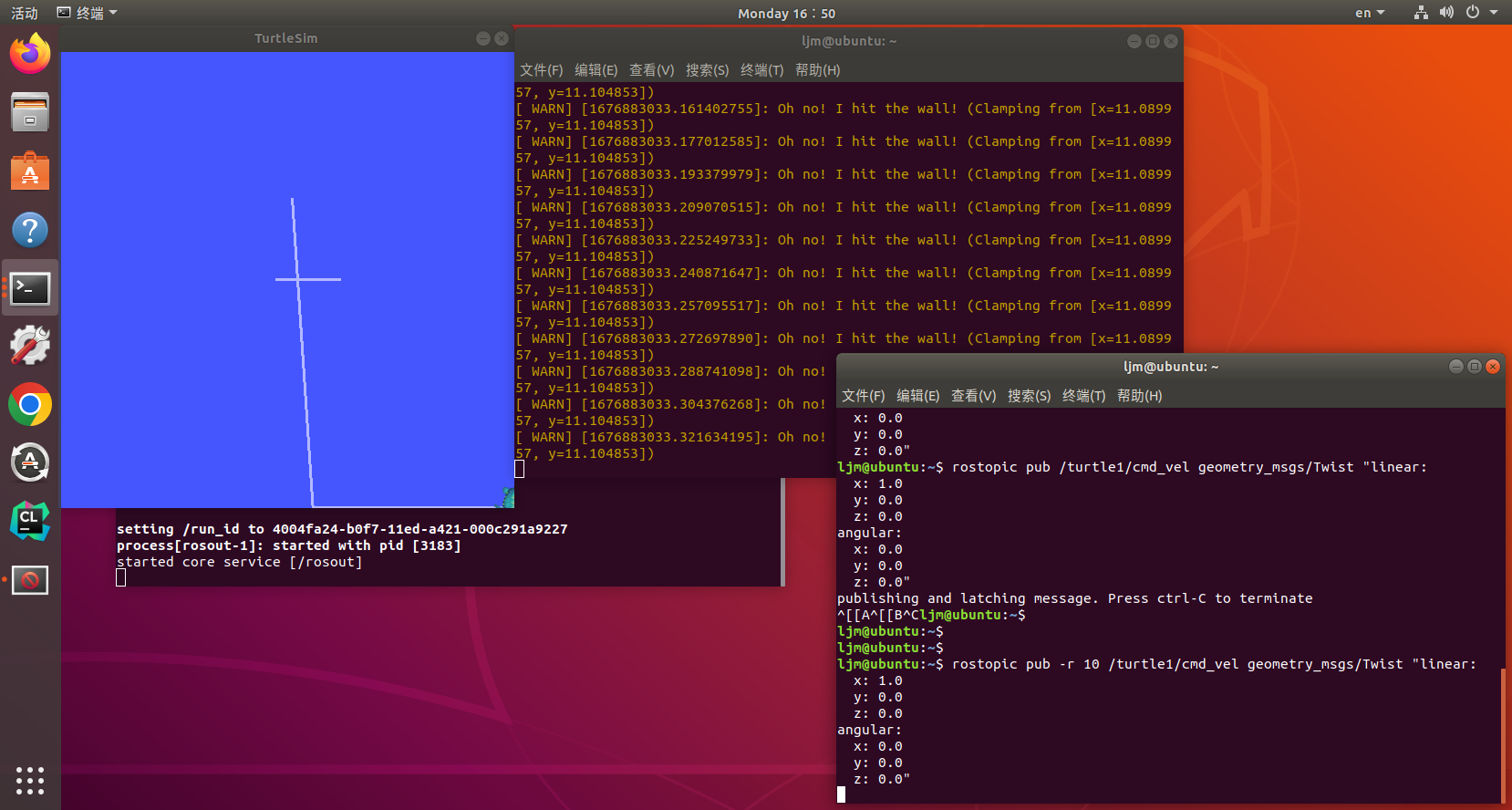Image resolution: width=1512 pixels, height=810 pixels.
Task: Show all applications grid
Action: (30, 780)
